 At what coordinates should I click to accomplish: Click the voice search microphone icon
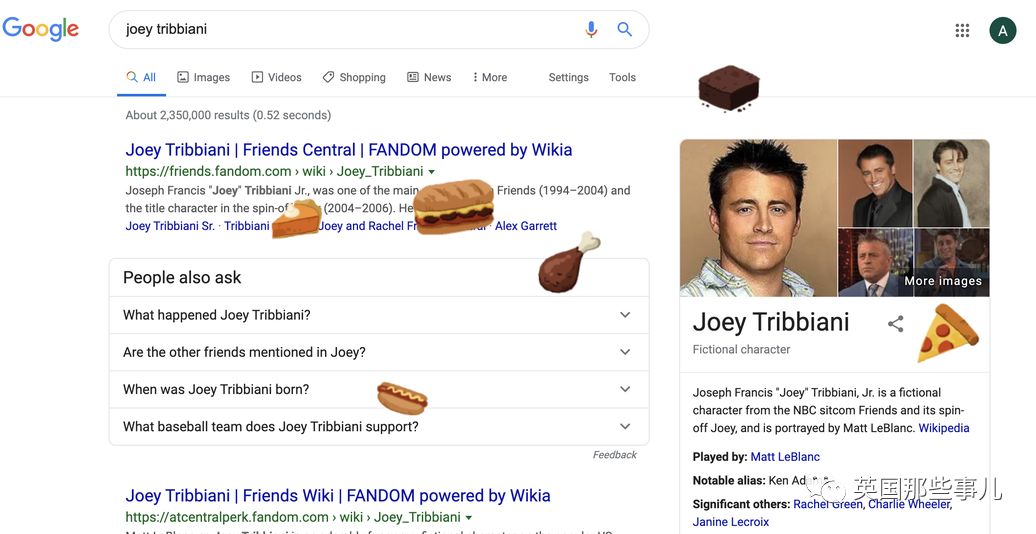click(591, 30)
